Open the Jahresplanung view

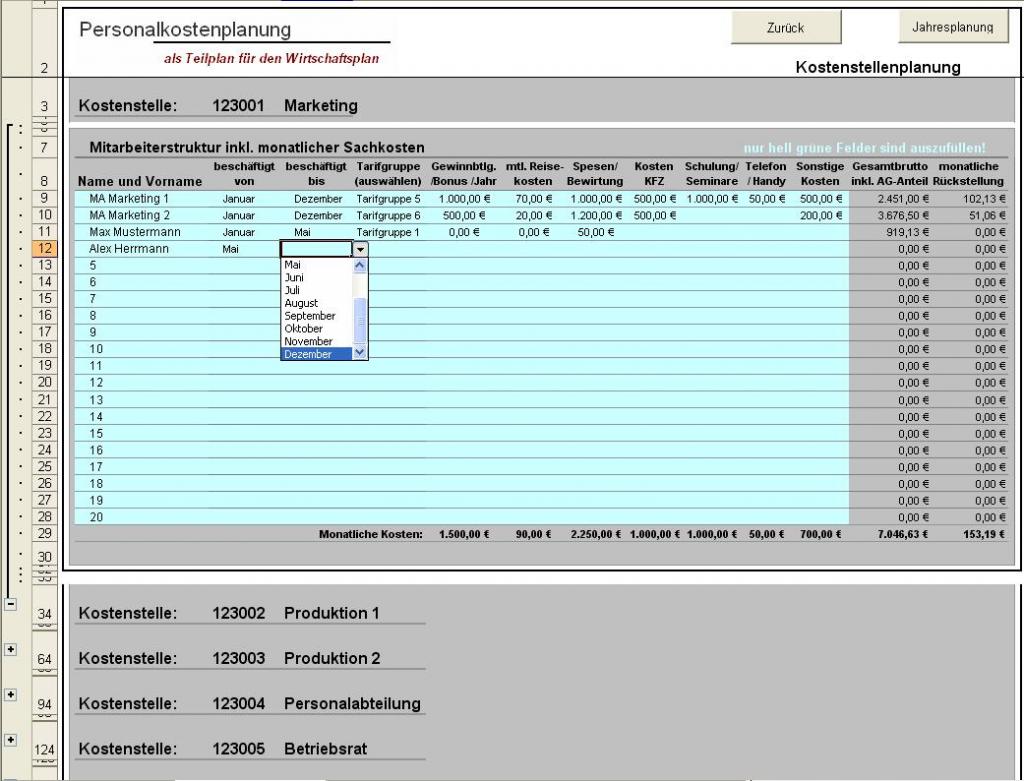[952, 28]
